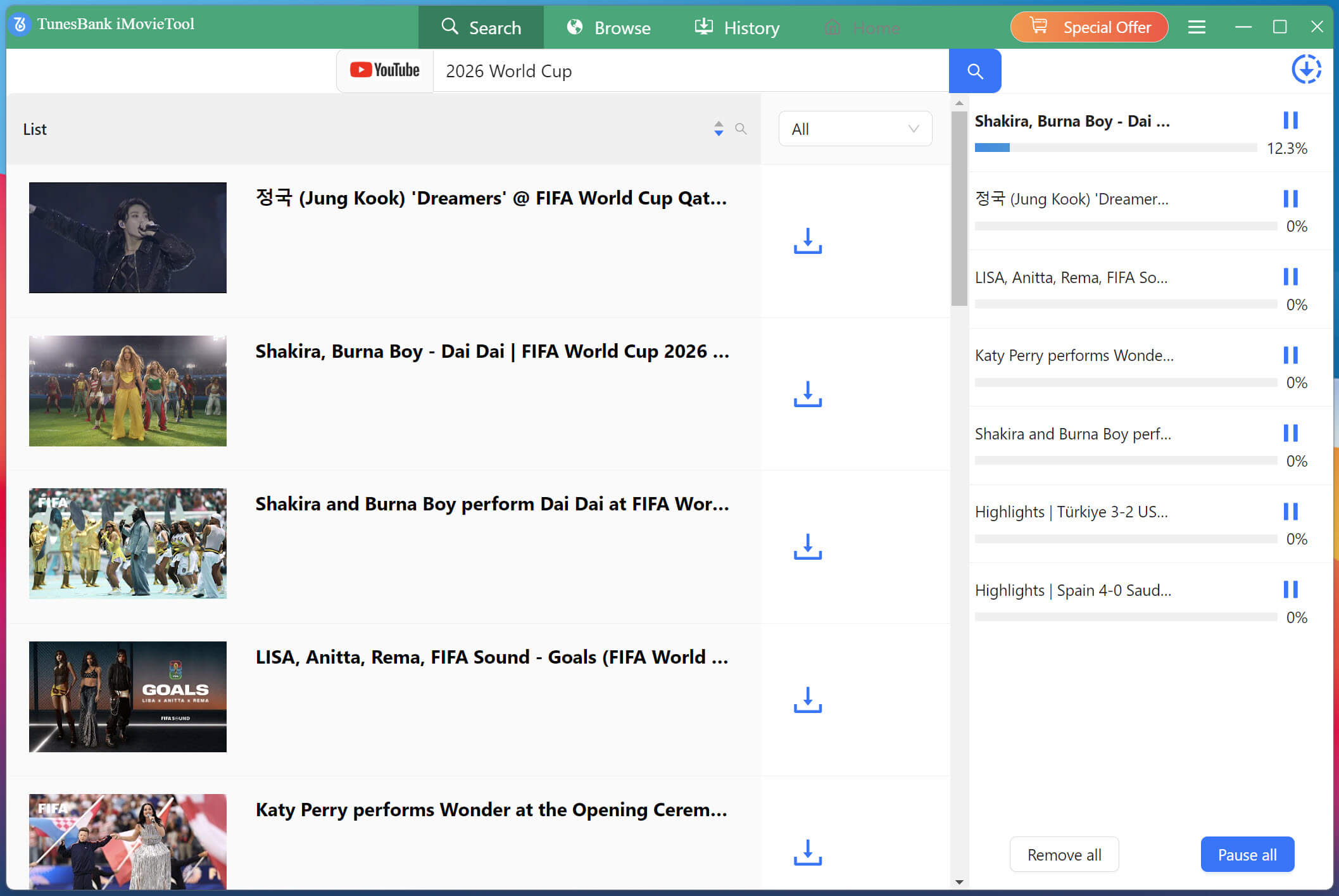This screenshot has width=1339, height=896.
Task: Click the YouTube platform selector logo
Action: (x=385, y=70)
